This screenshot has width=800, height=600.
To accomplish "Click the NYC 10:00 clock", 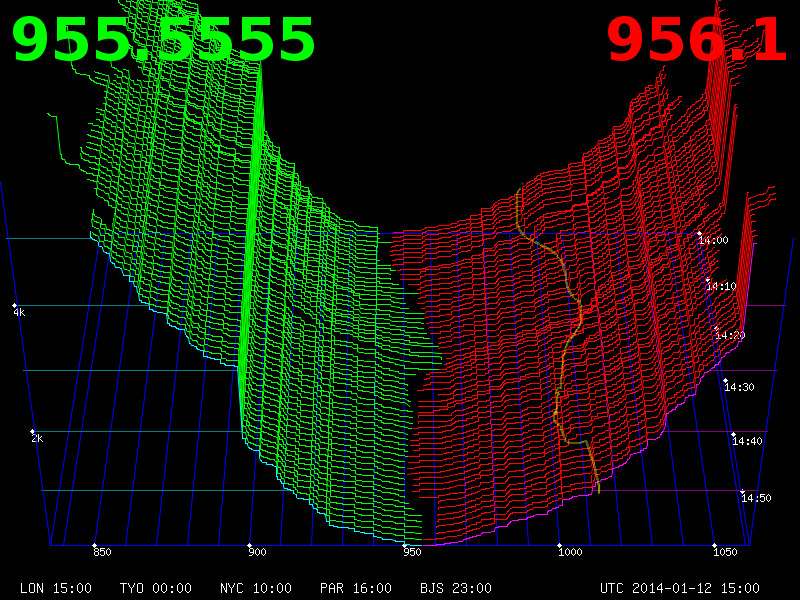I will point(256,588).
